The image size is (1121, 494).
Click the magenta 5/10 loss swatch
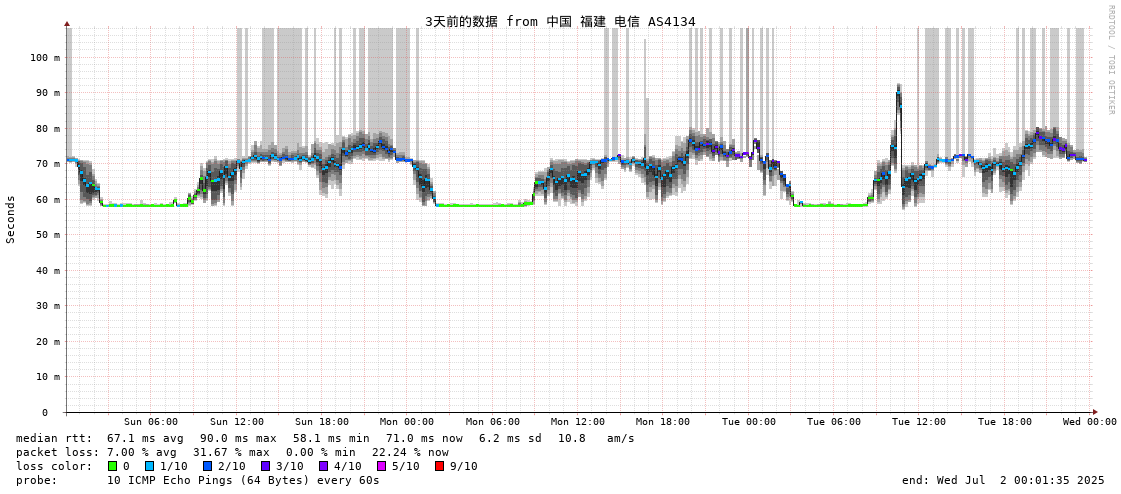click(x=381, y=466)
